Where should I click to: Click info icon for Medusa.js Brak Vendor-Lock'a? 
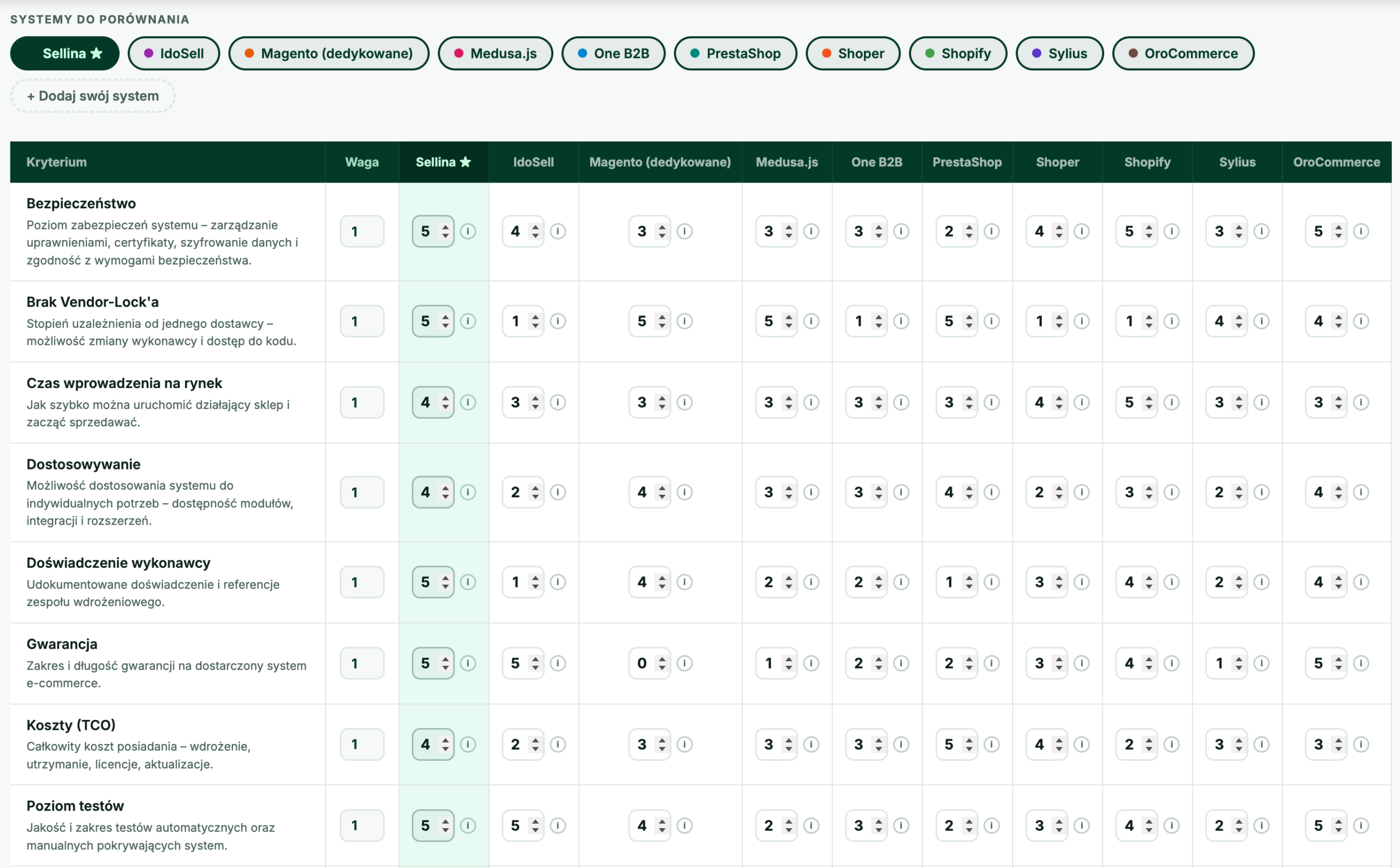point(811,321)
